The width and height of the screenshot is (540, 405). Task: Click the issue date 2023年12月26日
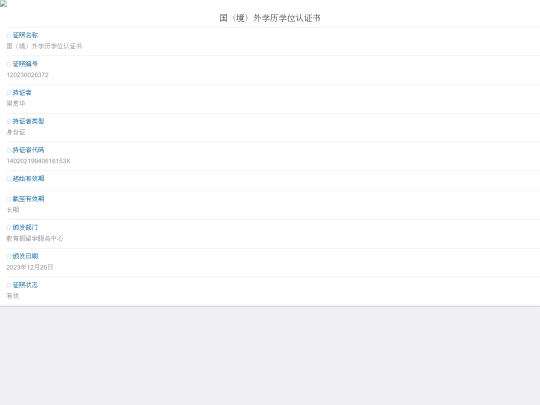point(30,267)
